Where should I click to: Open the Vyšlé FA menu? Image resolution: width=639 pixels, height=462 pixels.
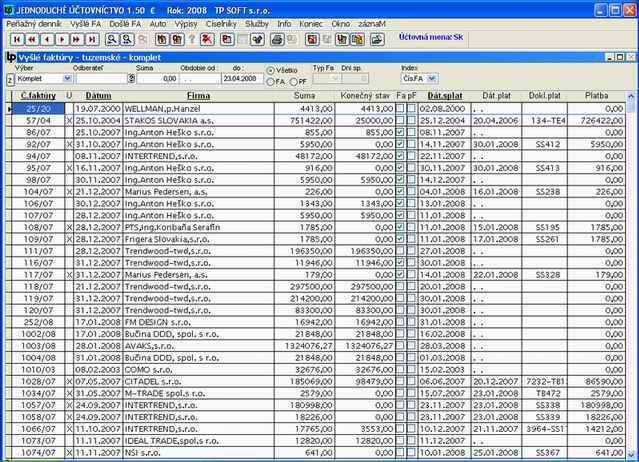point(86,24)
